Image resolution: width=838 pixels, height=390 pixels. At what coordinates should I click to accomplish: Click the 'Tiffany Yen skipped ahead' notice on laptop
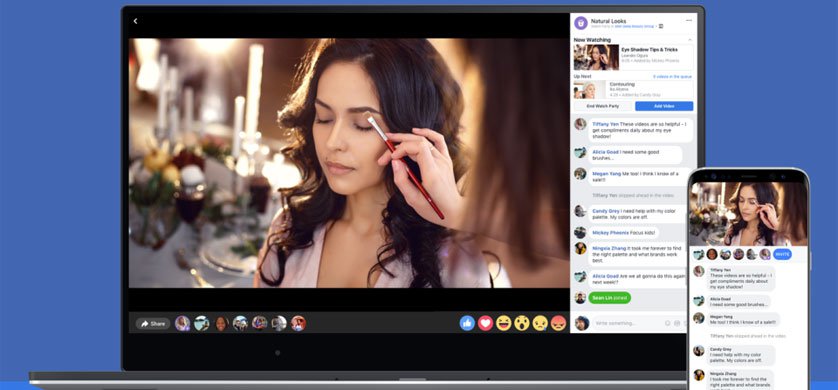[x=633, y=196]
